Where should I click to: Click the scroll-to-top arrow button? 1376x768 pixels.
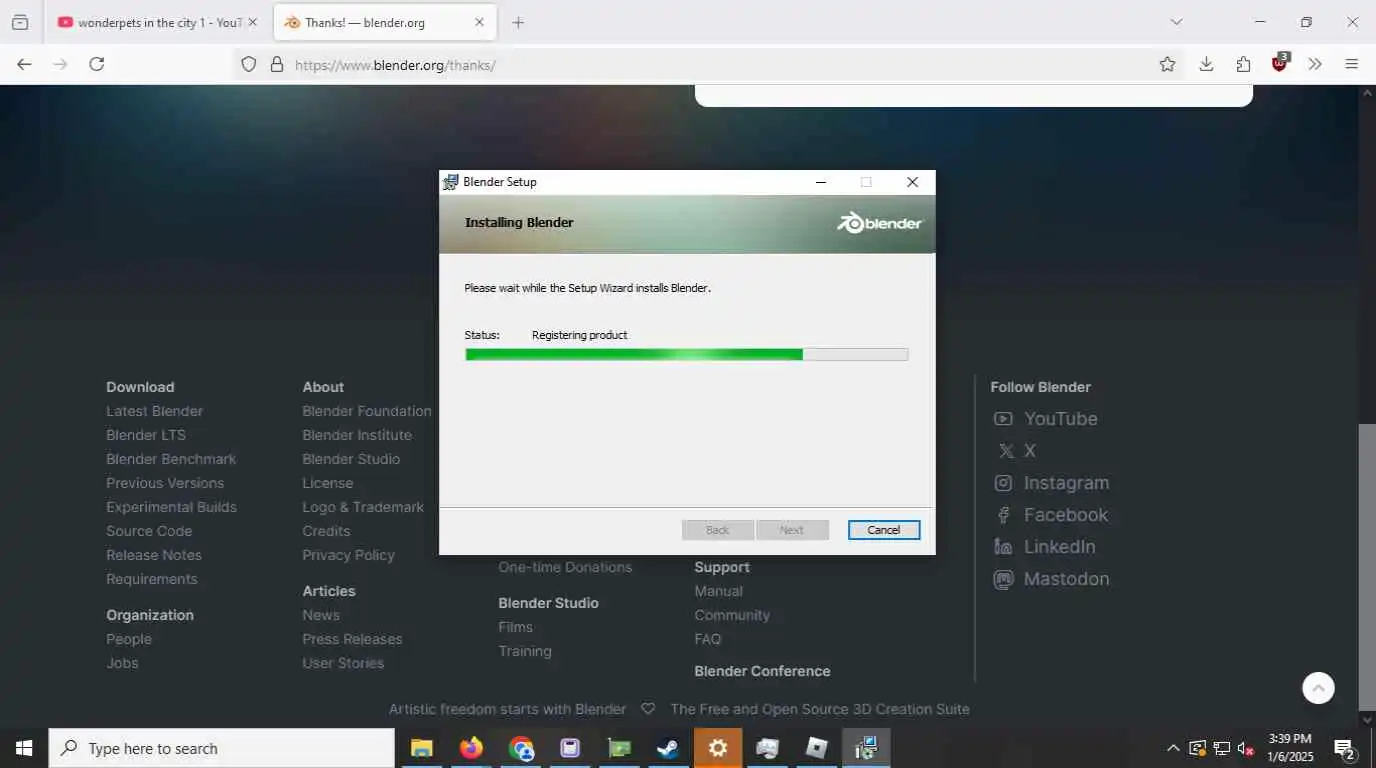tap(1318, 688)
